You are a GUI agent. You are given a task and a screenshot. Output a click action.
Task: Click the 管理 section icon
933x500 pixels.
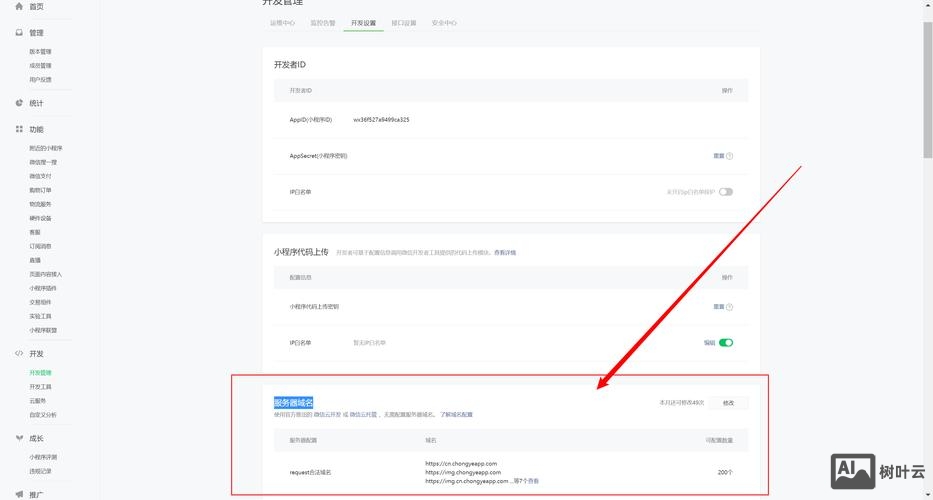click(x=19, y=33)
